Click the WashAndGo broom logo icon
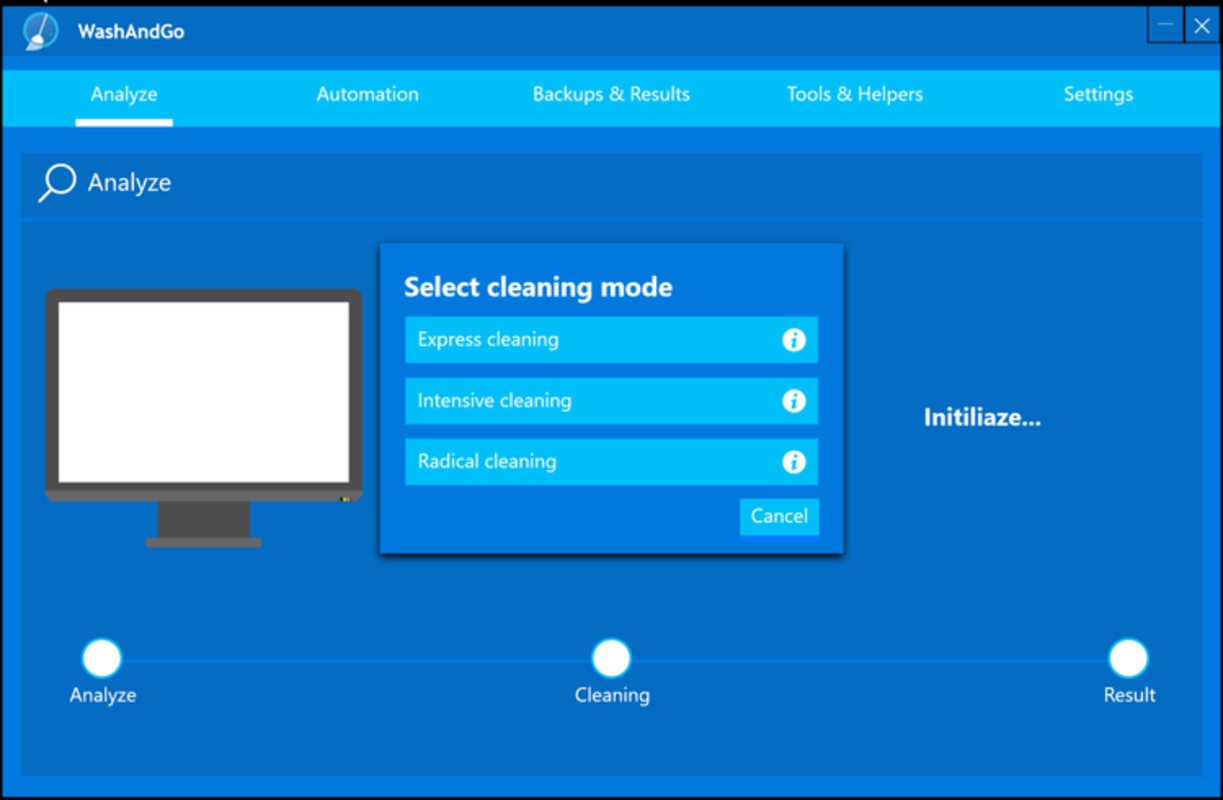This screenshot has height=800, width=1223. (40, 31)
